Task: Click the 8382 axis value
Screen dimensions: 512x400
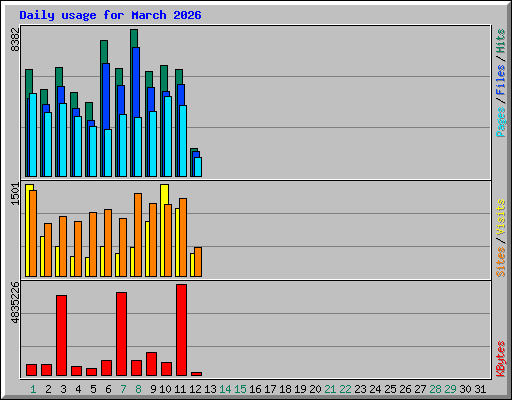Action: click(15, 39)
